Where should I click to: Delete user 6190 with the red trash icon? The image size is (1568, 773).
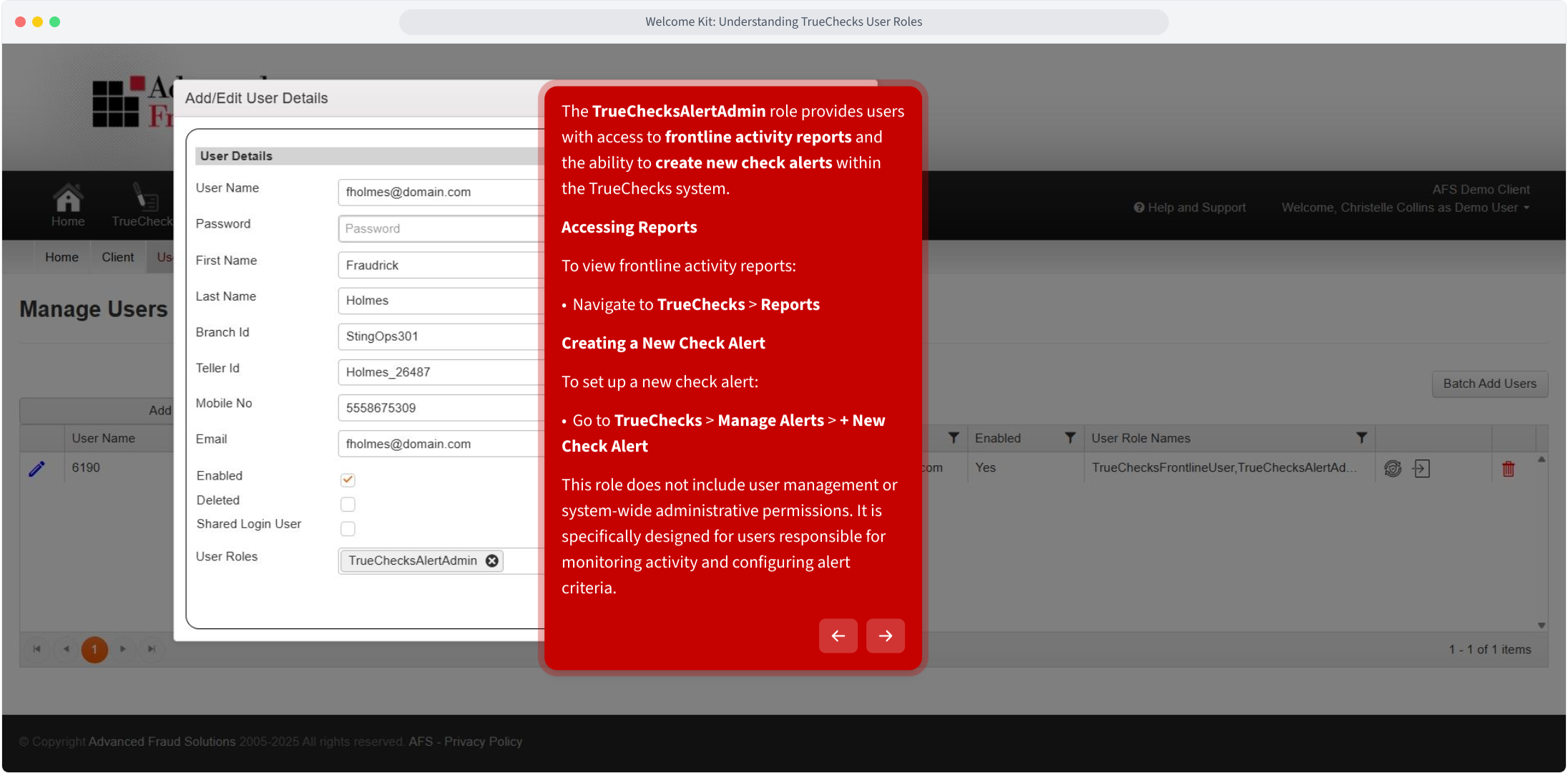point(1509,469)
